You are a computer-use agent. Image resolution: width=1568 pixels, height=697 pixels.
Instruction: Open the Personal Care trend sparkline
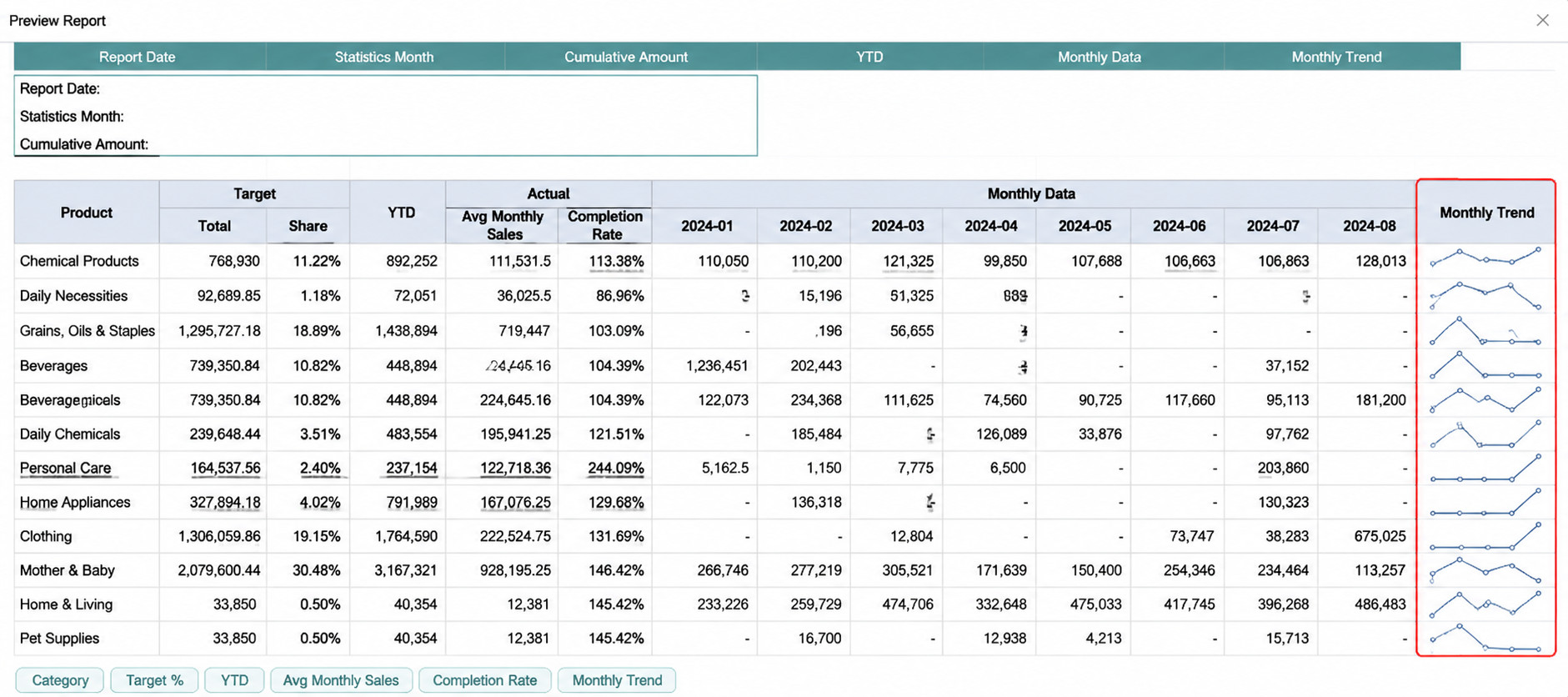(1485, 468)
